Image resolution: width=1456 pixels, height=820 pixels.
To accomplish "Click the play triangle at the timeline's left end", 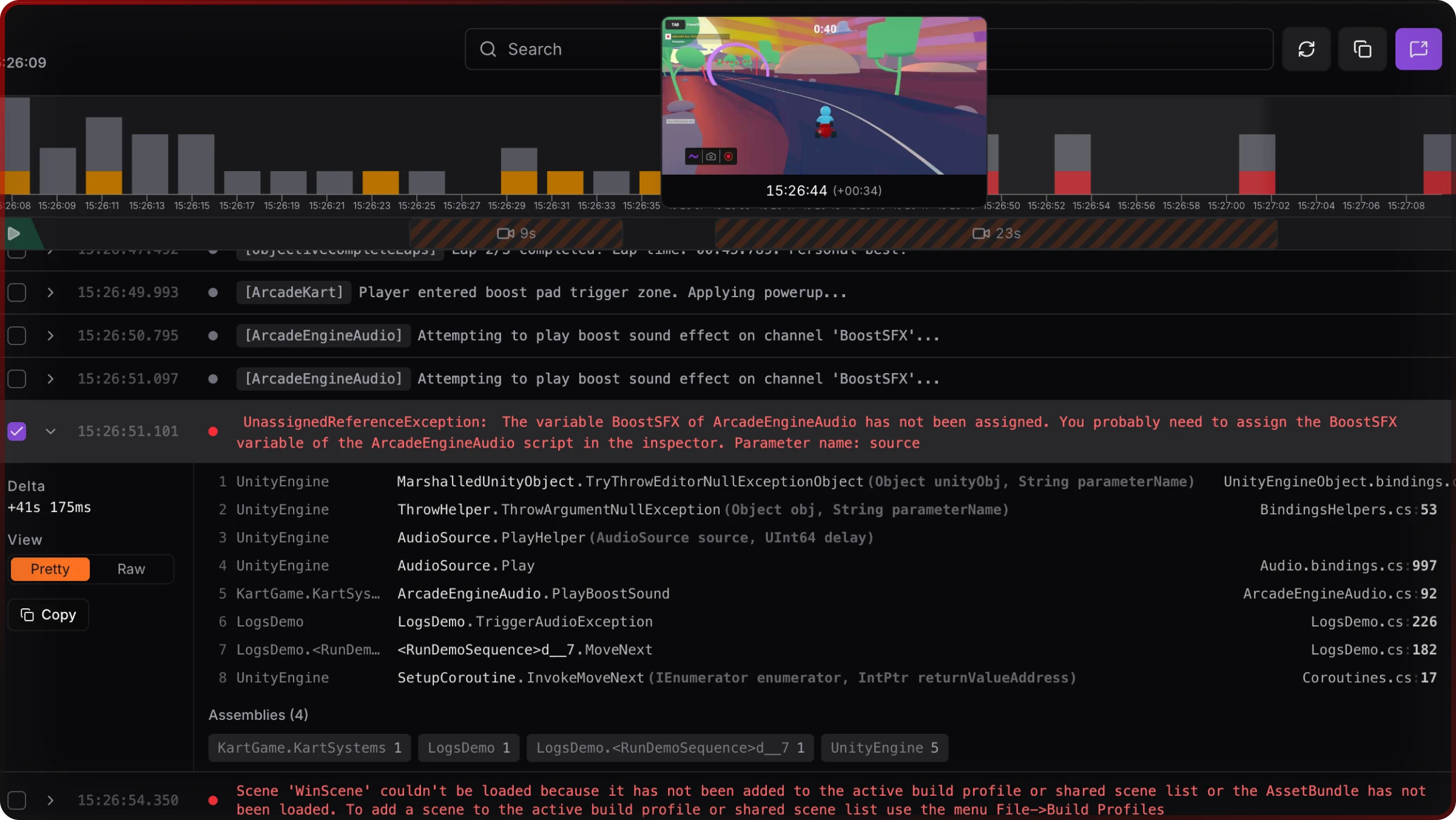I will pyautogui.click(x=13, y=234).
